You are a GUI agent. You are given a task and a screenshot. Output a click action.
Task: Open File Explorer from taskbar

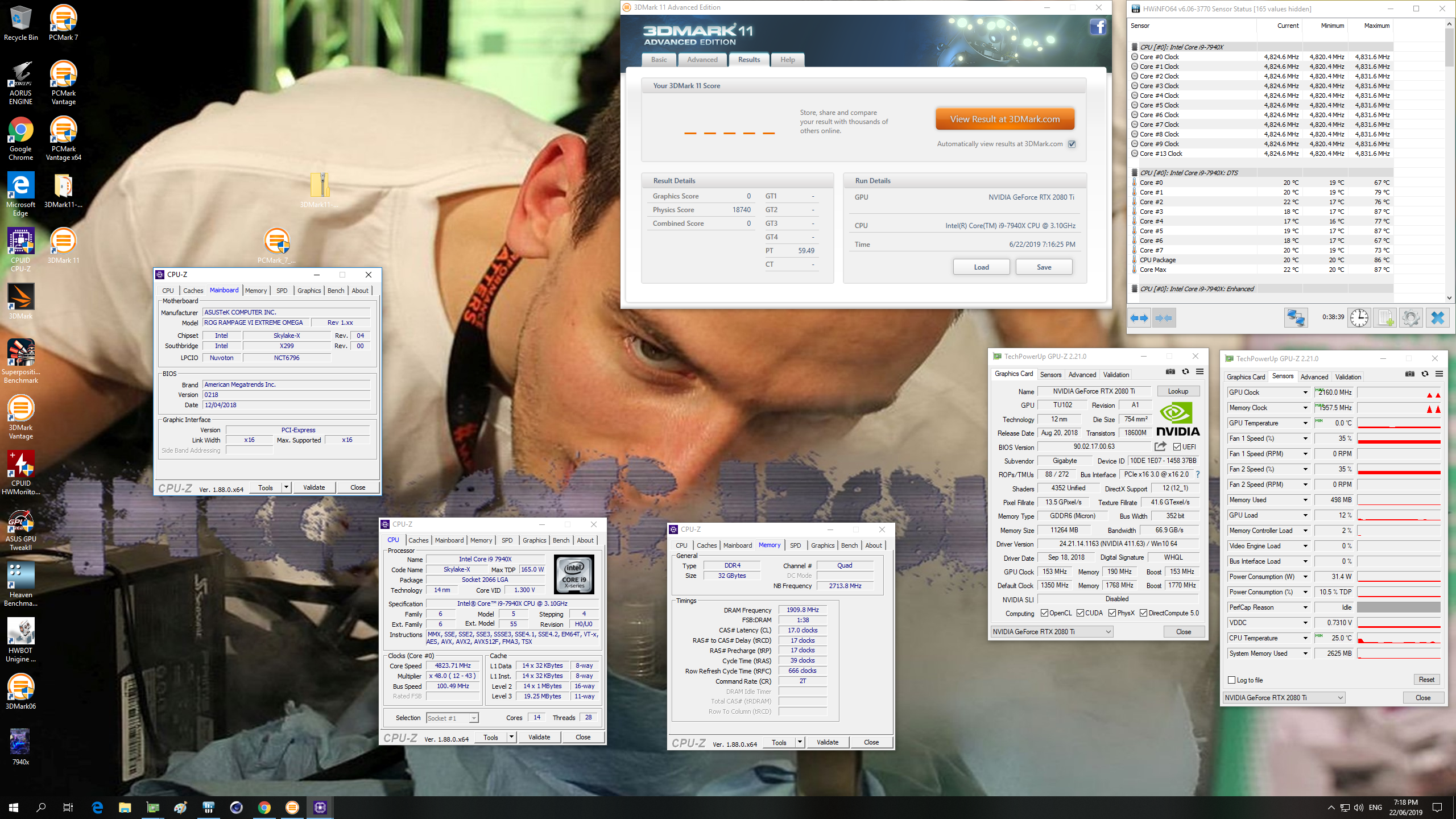(x=125, y=807)
